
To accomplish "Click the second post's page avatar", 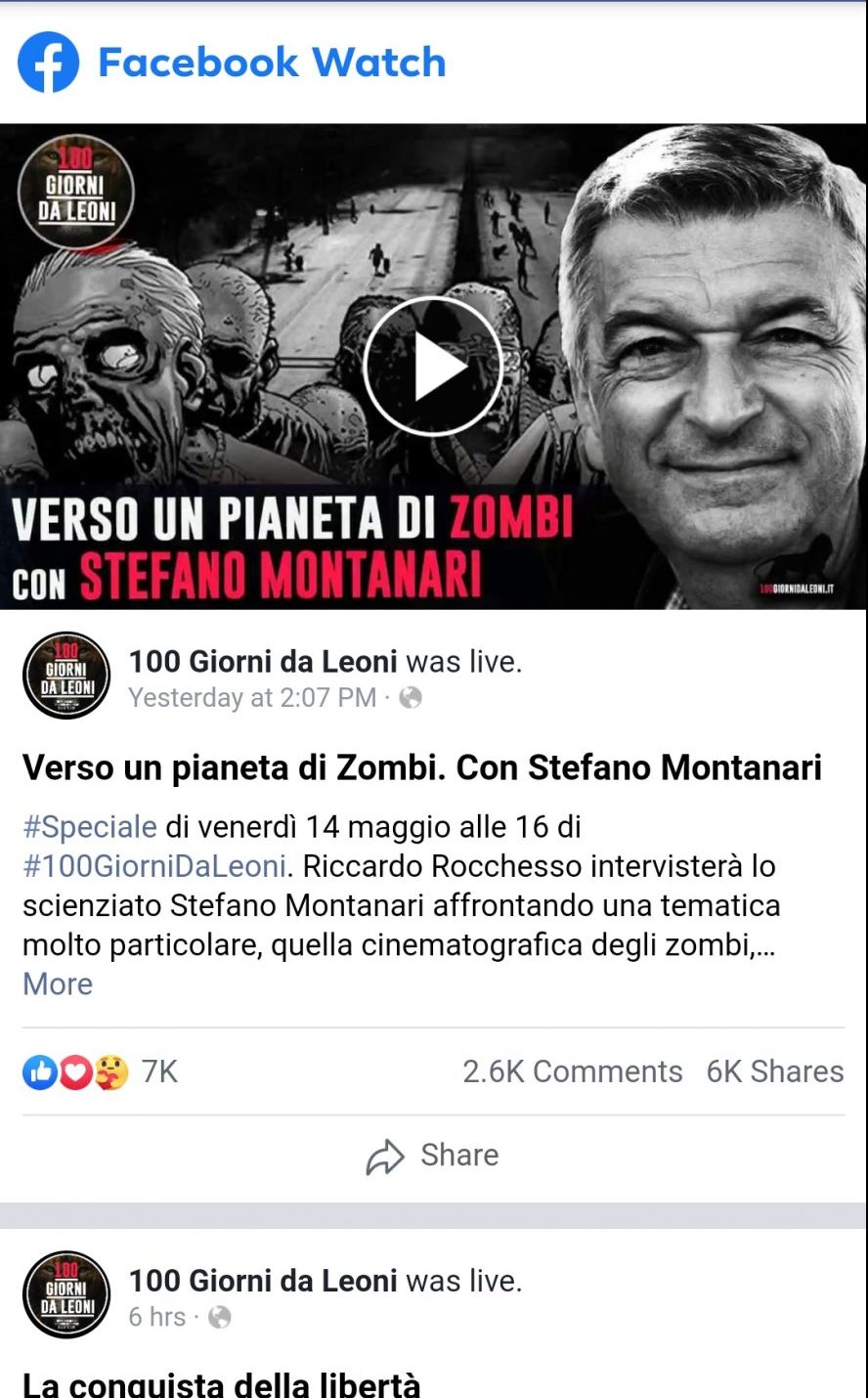I will 66,1294.
